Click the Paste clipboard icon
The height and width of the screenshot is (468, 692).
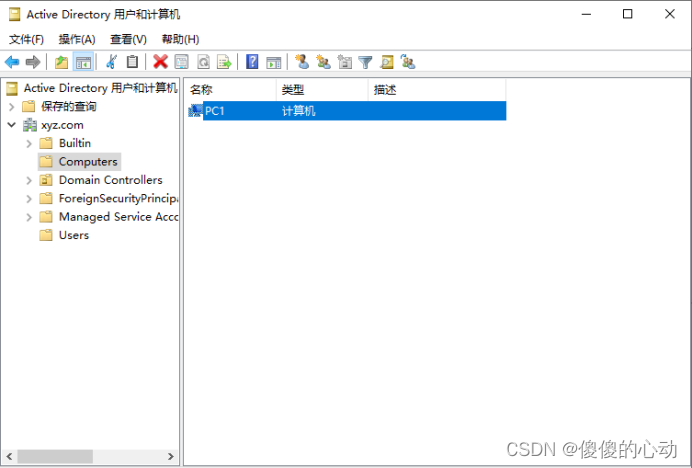[x=132, y=62]
